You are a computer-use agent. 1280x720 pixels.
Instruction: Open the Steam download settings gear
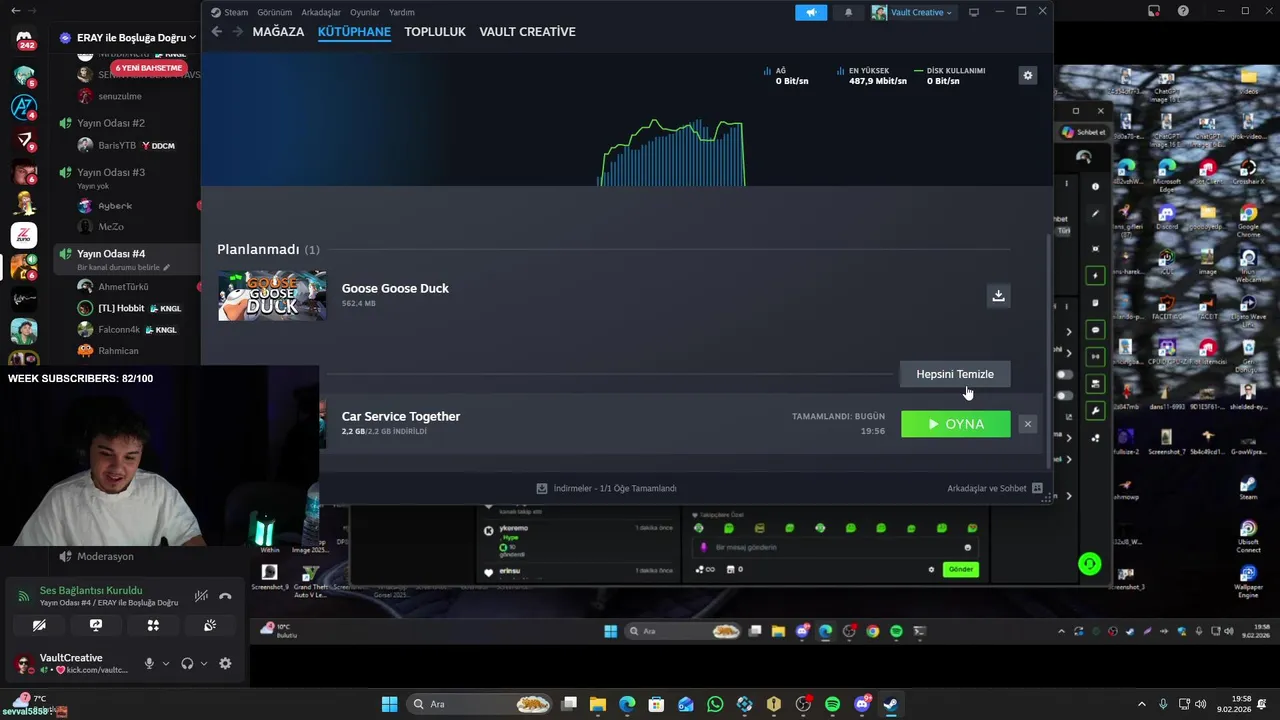pyautogui.click(x=1027, y=75)
